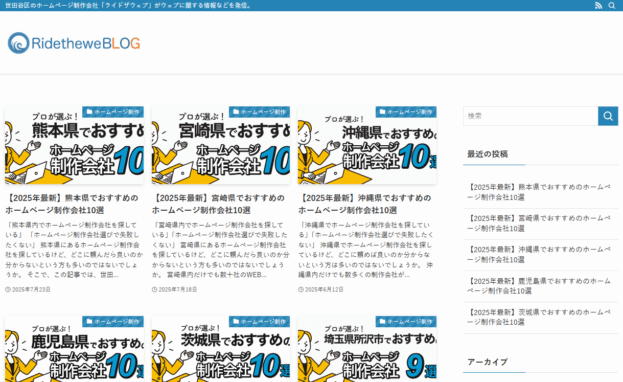Open 茨城県 link under 最近の投稿

[539, 317]
